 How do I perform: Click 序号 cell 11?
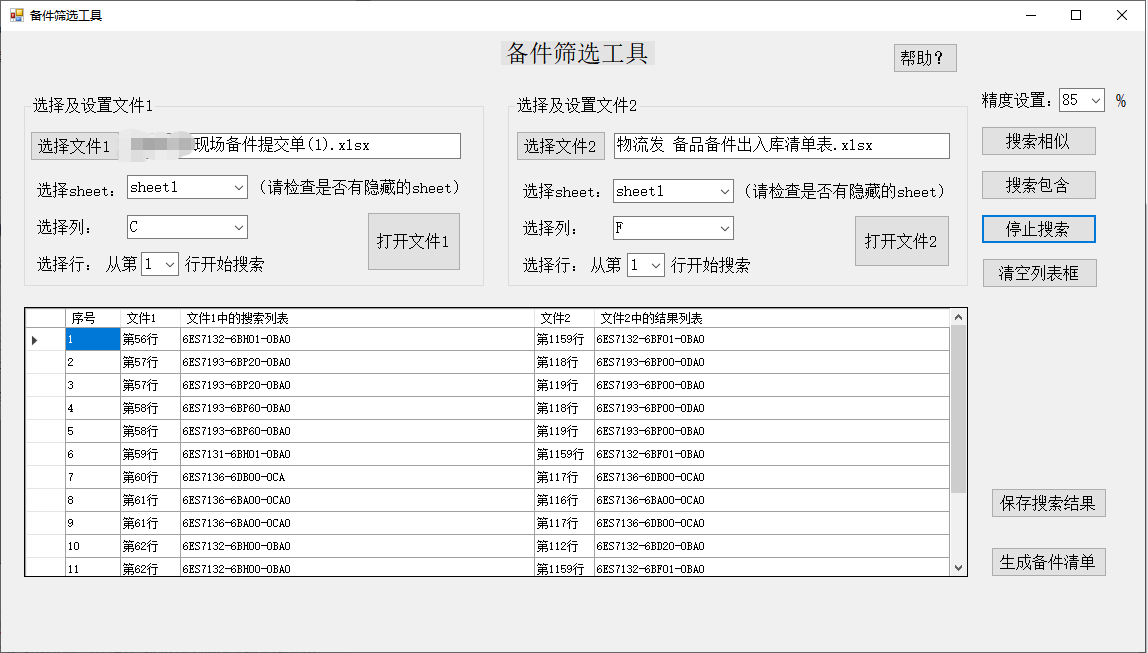93,568
